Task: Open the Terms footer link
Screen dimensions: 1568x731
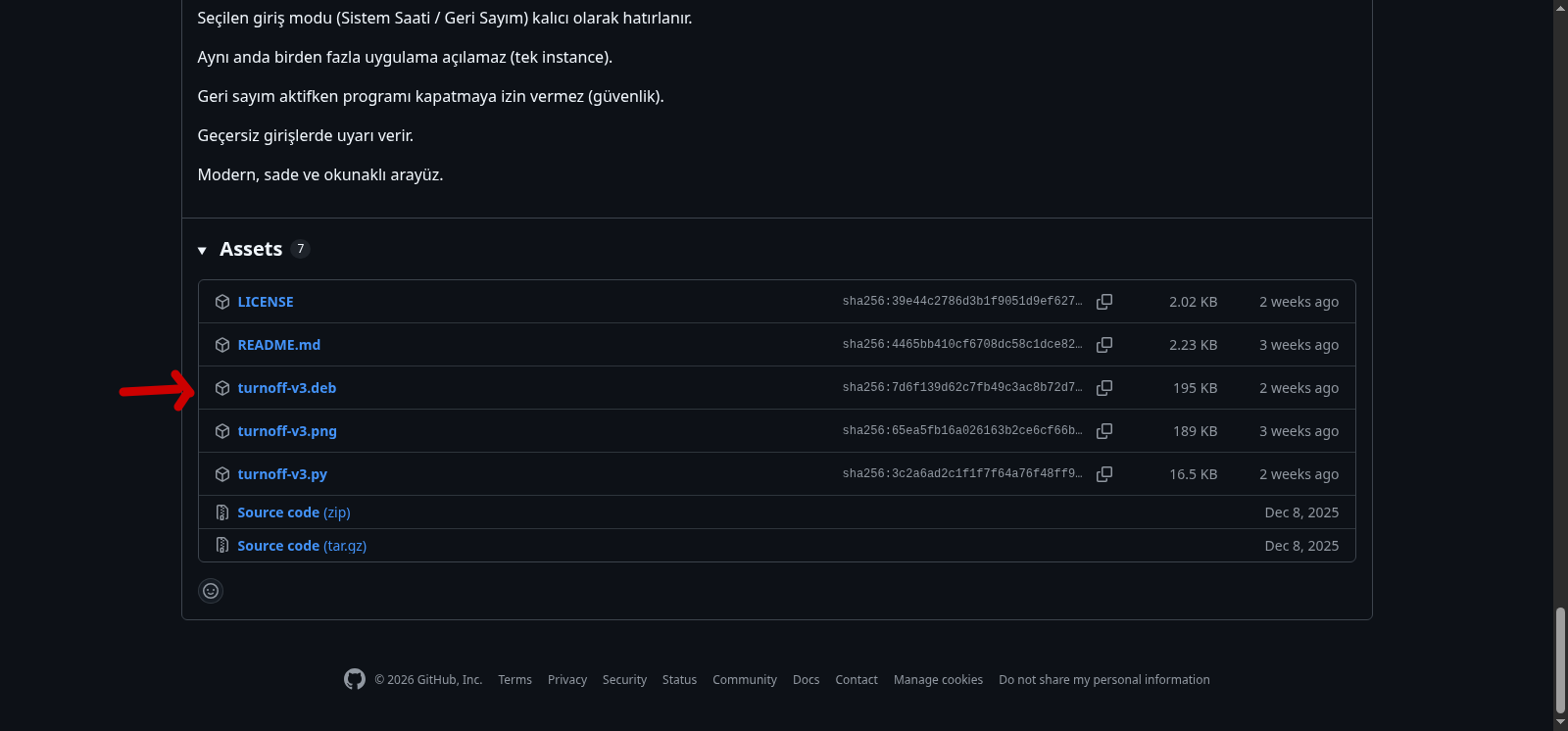Action: [x=514, y=680]
